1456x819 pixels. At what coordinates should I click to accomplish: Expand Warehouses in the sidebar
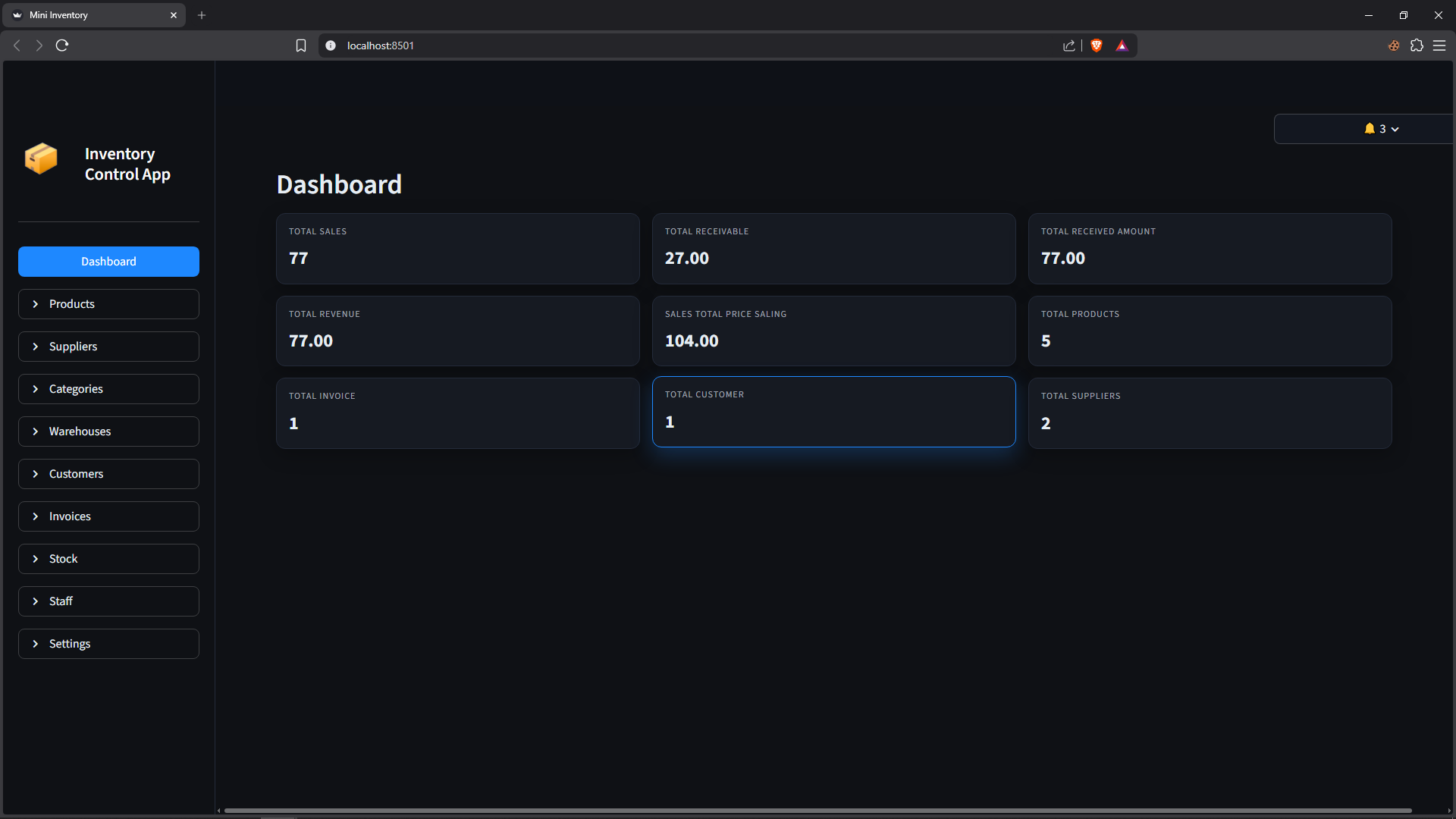coord(108,431)
